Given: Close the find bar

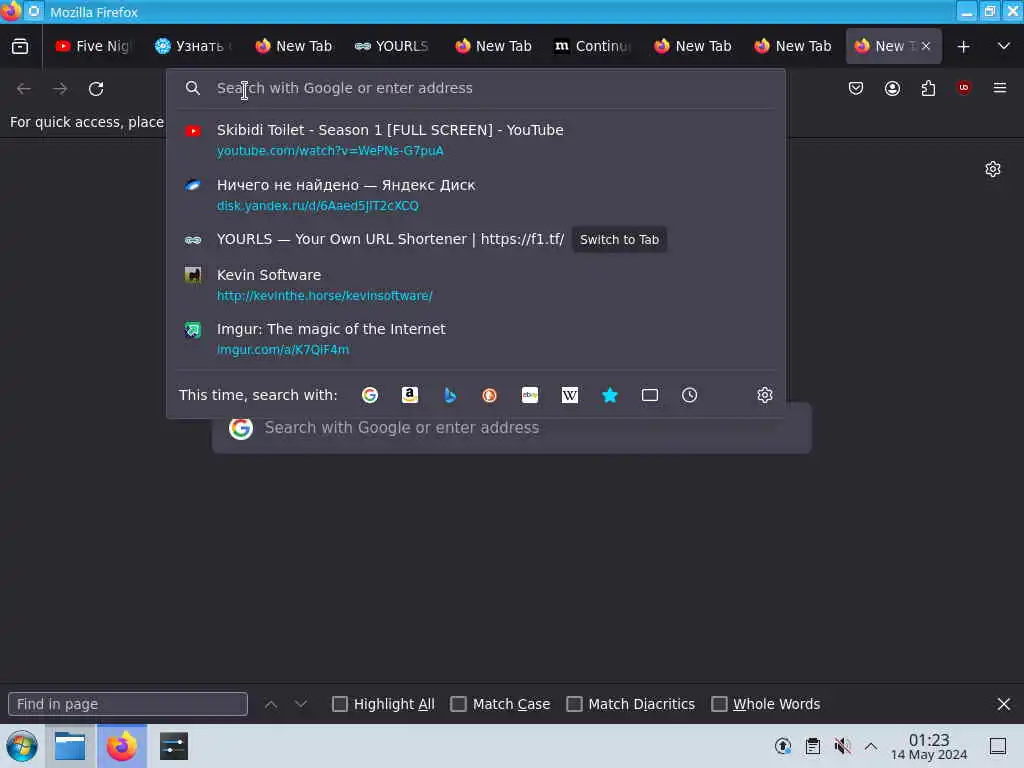Looking at the screenshot, I should (1004, 704).
